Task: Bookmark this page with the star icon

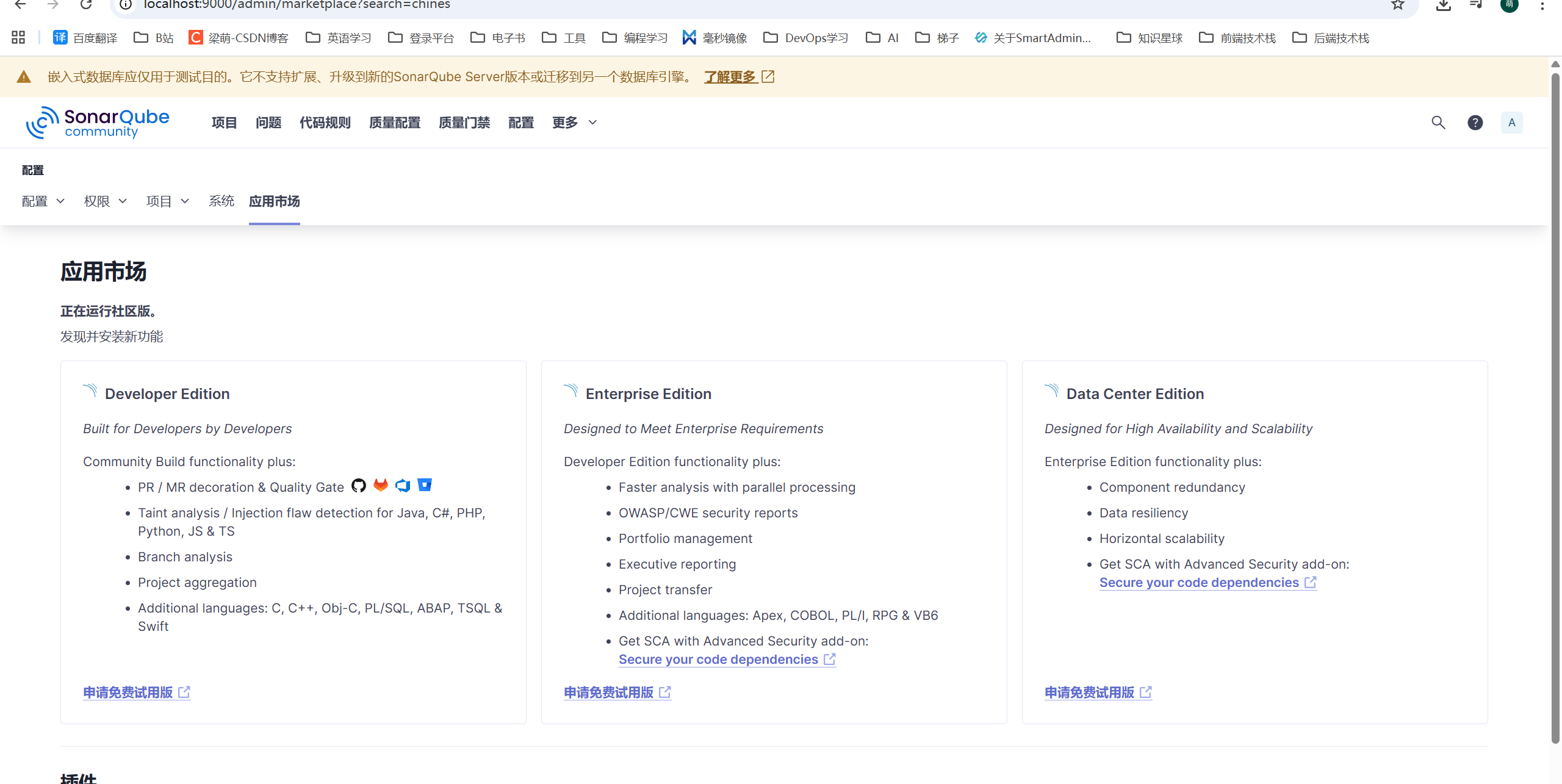Action: pyautogui.click(x=1398, y=5)
